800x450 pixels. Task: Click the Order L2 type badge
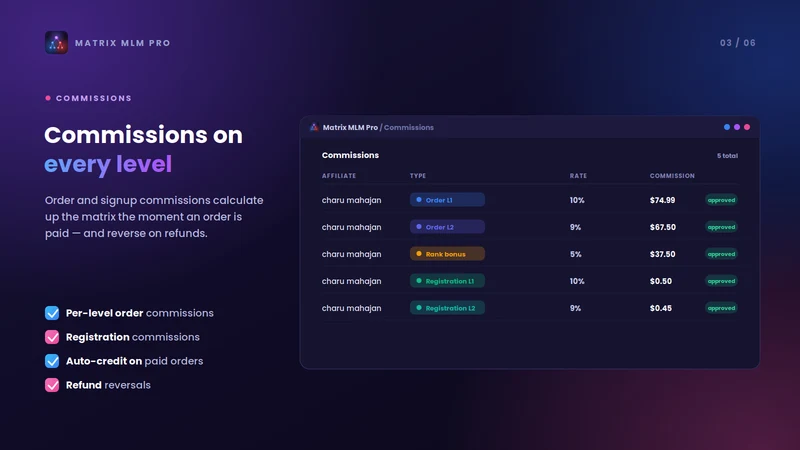(x=447, y=227)
